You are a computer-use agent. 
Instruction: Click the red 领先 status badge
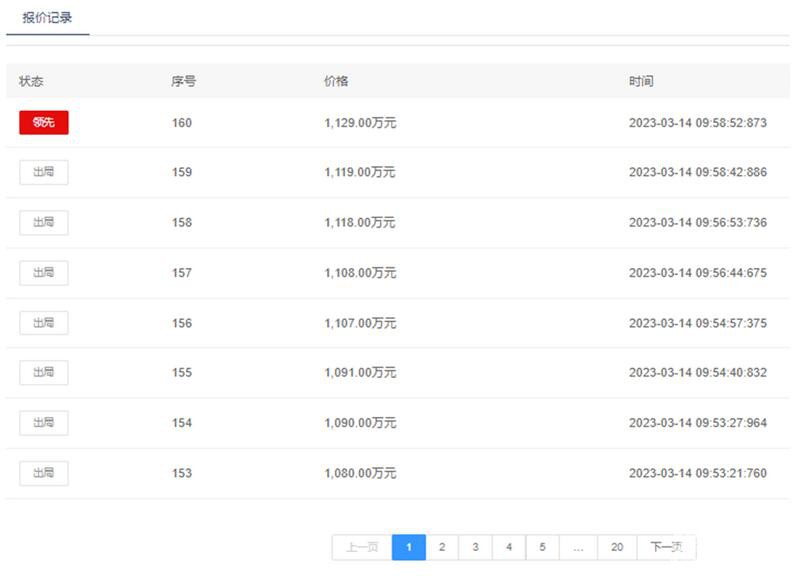pyautogui.click(x=43, y=123)
